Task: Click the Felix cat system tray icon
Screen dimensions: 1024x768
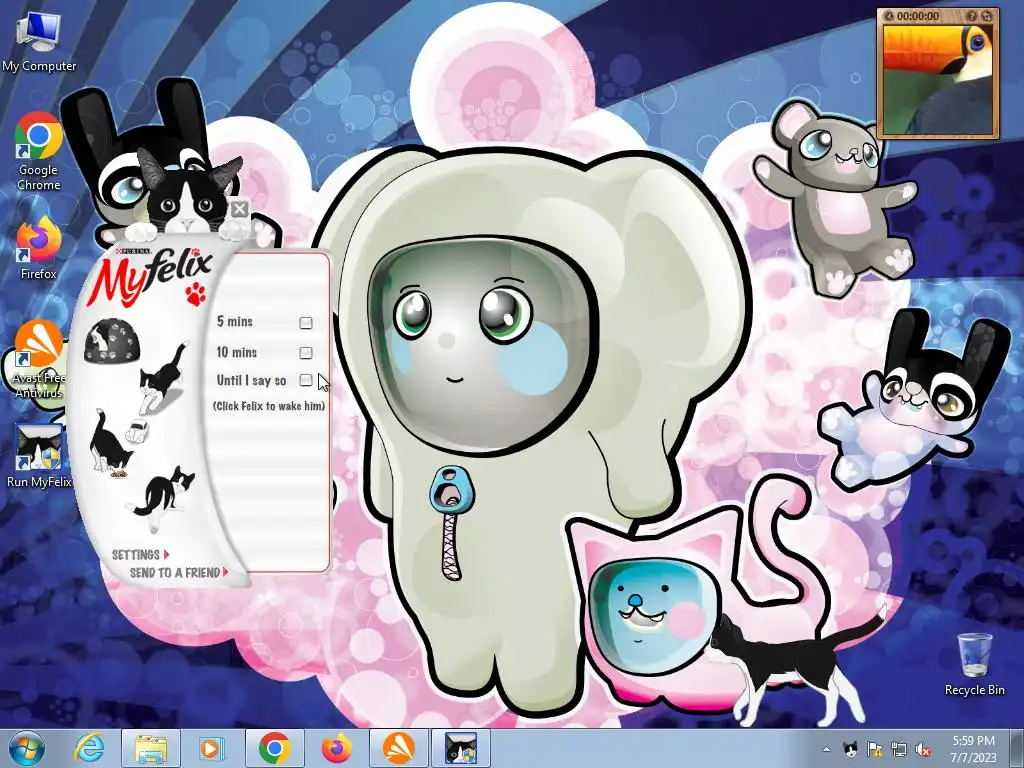Action: pos(850,749)
